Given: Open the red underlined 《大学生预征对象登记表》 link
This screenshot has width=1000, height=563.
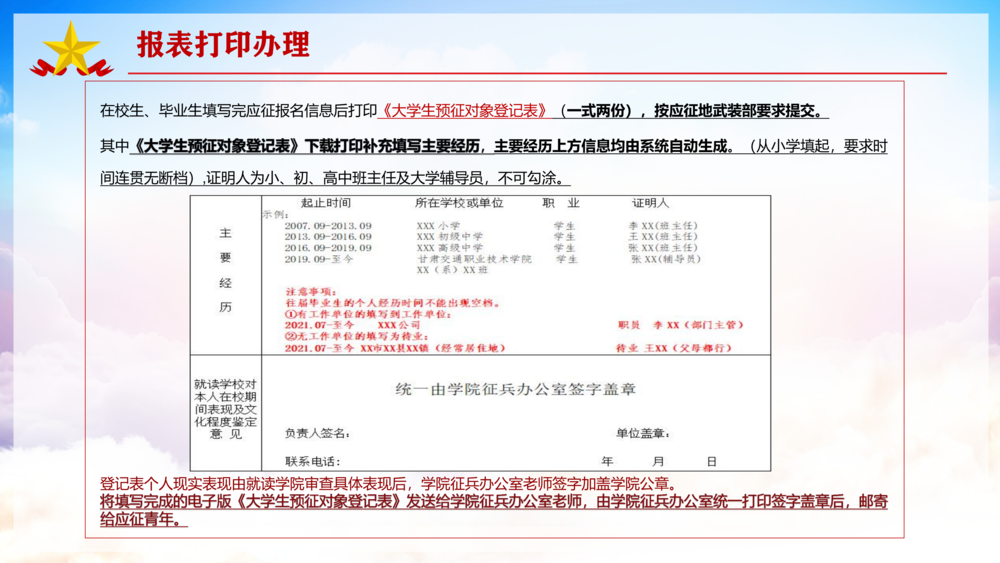Looking at the screenshot, I should [x=465, y=111].
